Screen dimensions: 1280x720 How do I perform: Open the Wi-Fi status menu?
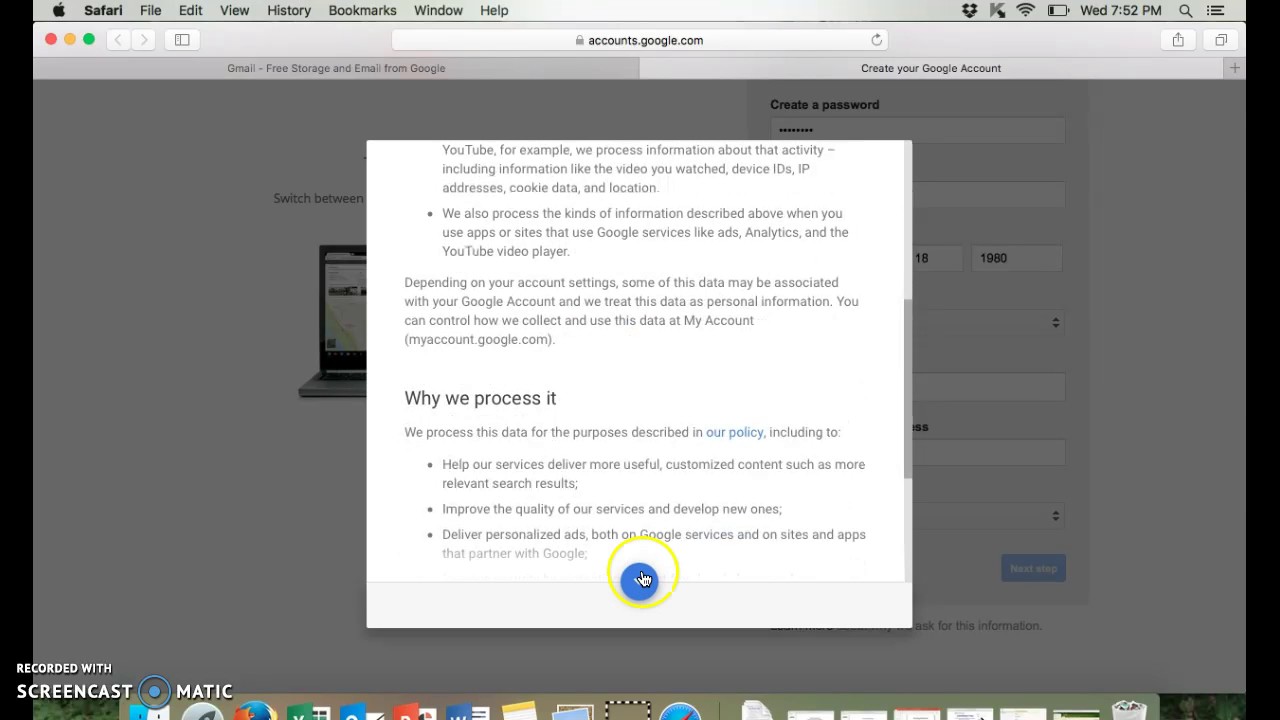[1026, 10]
